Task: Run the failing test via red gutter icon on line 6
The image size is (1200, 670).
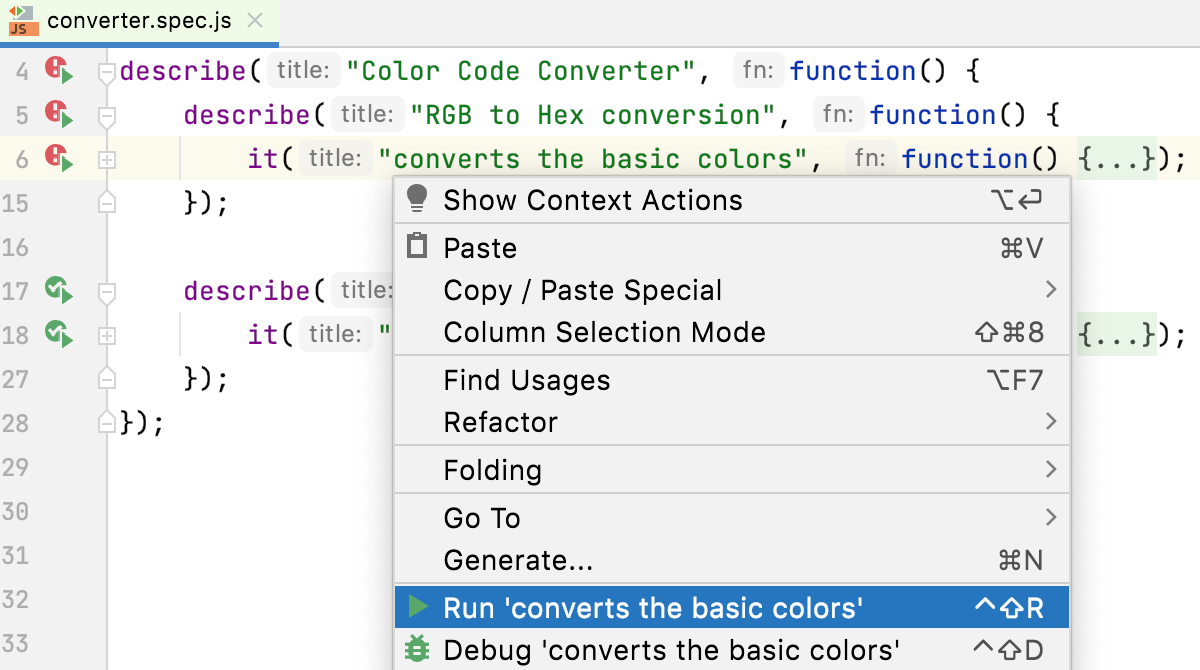Action: pyautogui.click(x=60, y=158)
